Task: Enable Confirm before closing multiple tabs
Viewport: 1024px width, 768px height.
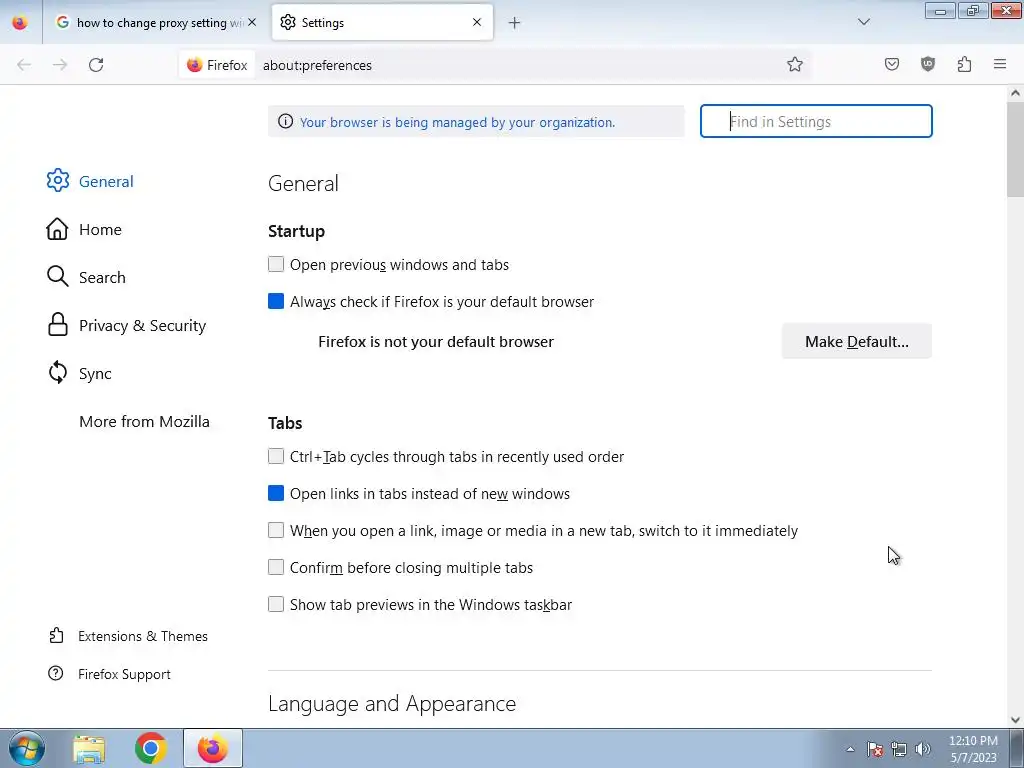Action: (x=276, y=567)
